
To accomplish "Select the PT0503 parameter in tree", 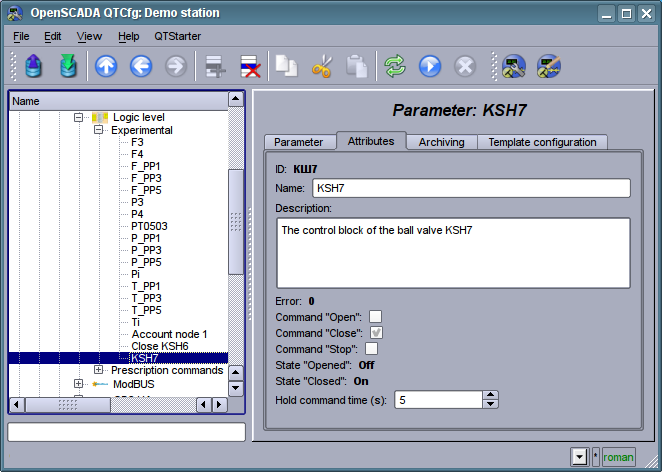I will (x=149, y=226).
